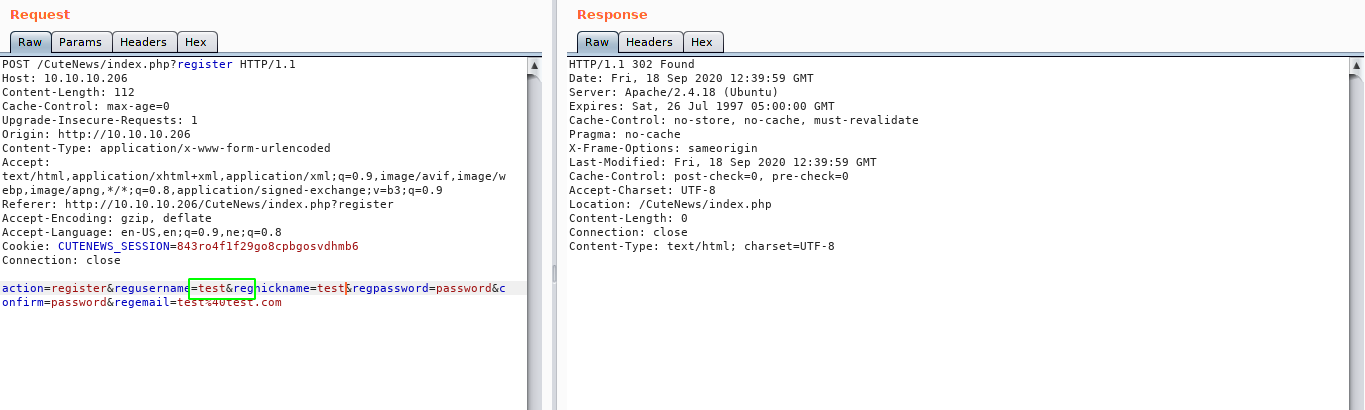Screen dimensions: 1365x410
Task: Click the Referer header line
Action: click(x=198, y=204)
